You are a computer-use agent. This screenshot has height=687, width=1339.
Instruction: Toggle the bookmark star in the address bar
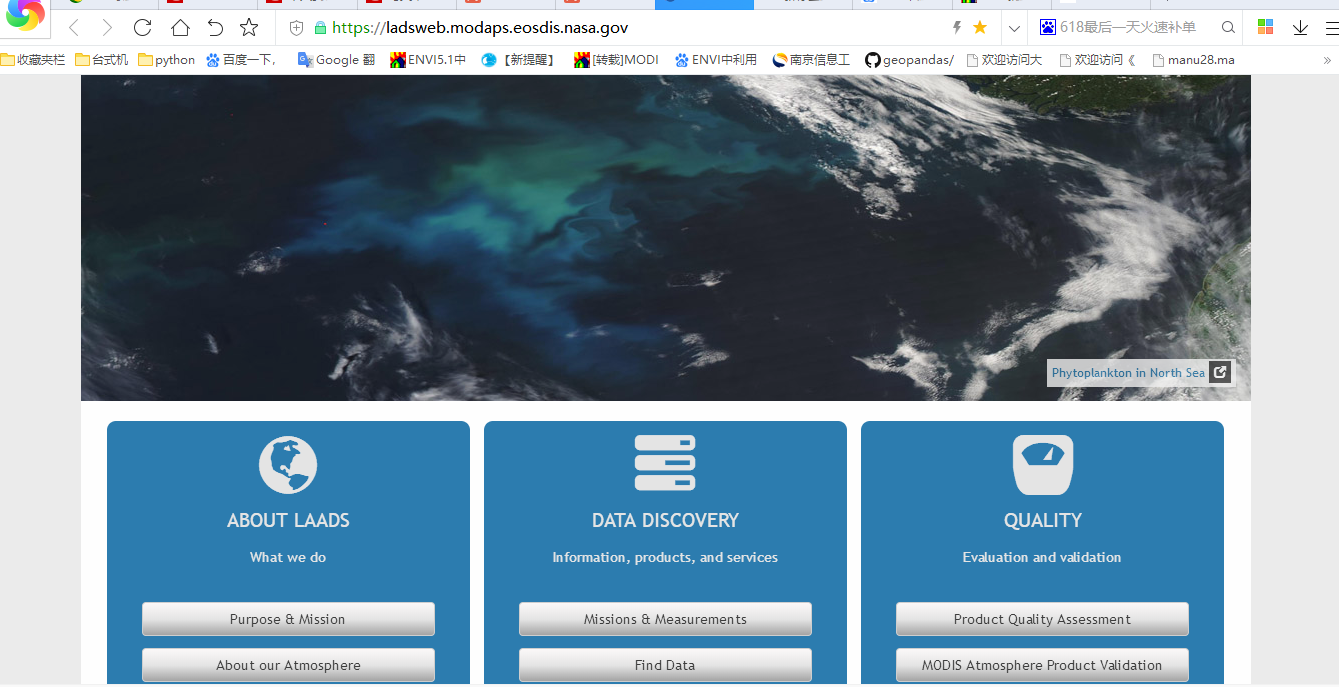pos(978,28)
